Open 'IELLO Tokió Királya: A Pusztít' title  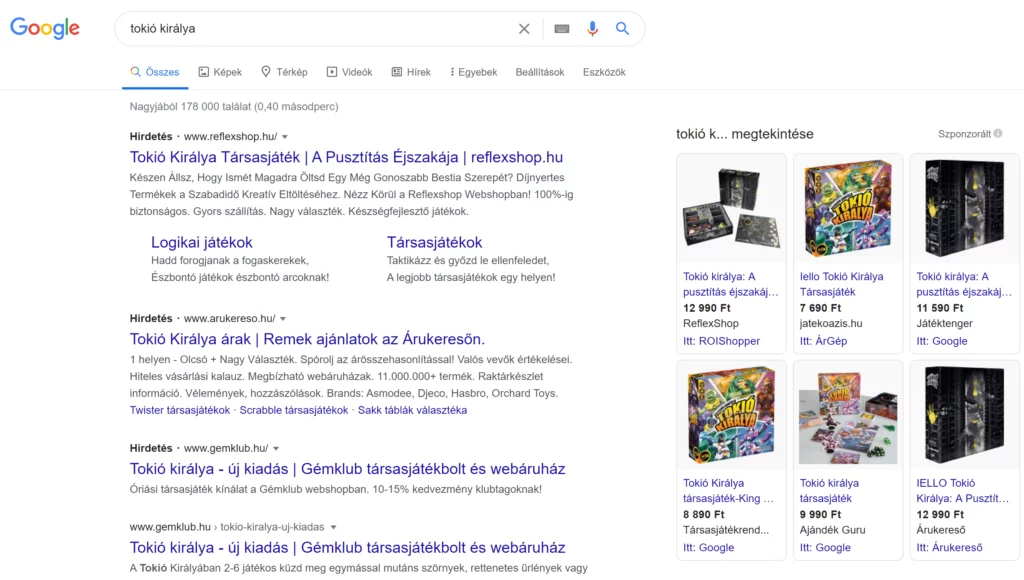963,491
